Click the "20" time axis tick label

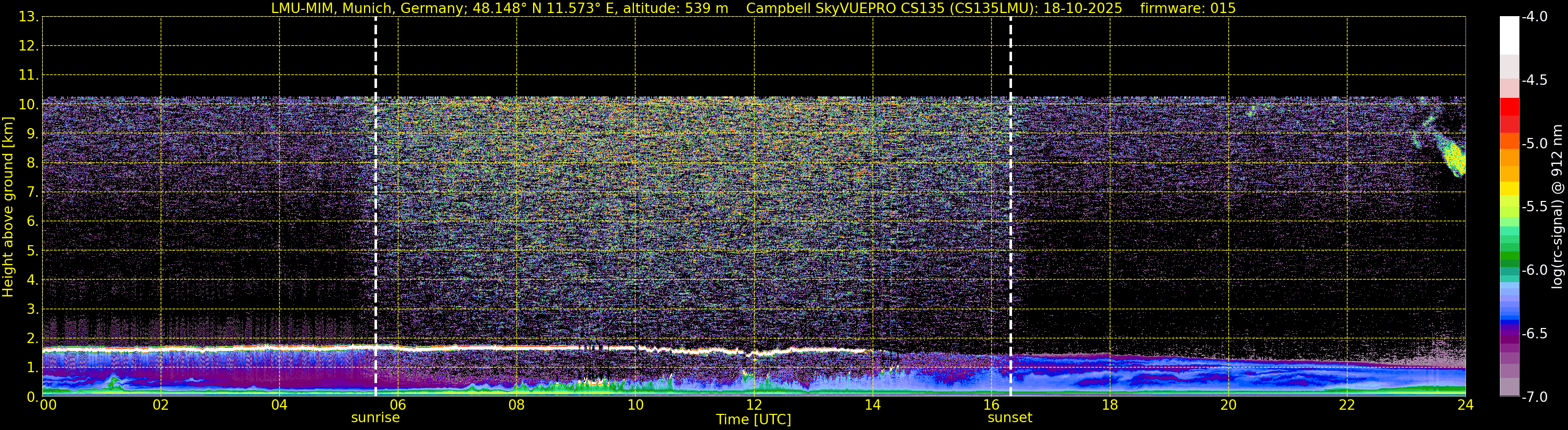(x=1228, y=405)
